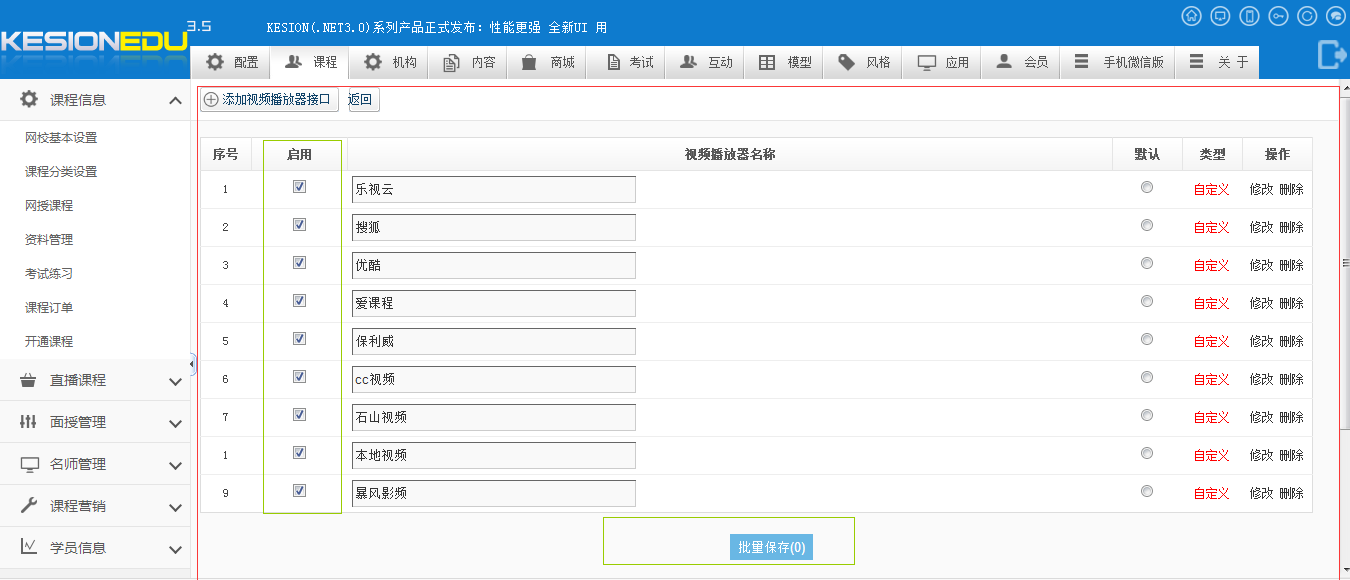
Task: Click the circular refresh icon at top right
Action: point(1307,16)
